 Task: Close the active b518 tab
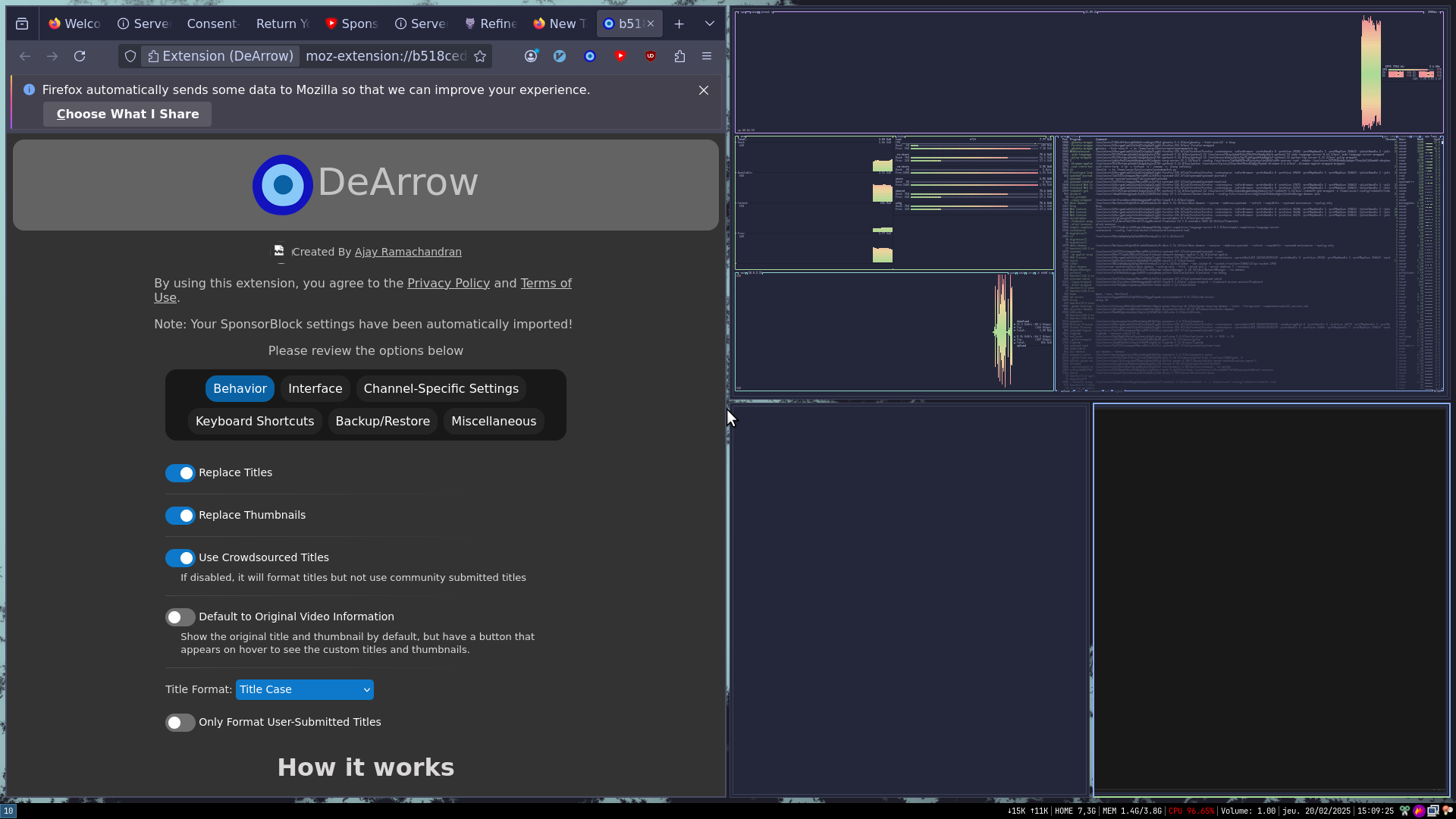(650, 24)
